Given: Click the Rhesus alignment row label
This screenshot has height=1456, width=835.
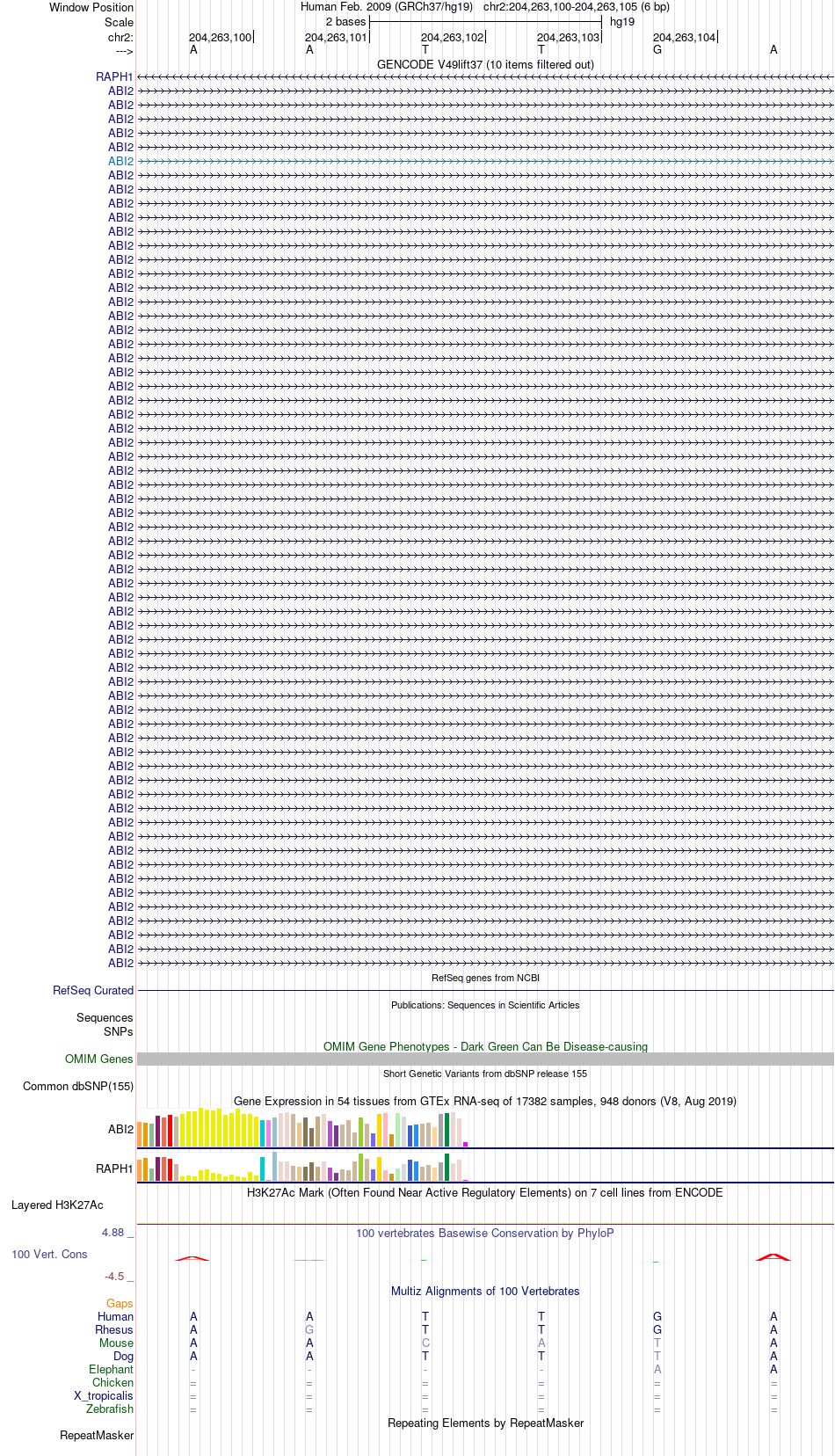Looking at the screenshot, I should (114, 1330).
